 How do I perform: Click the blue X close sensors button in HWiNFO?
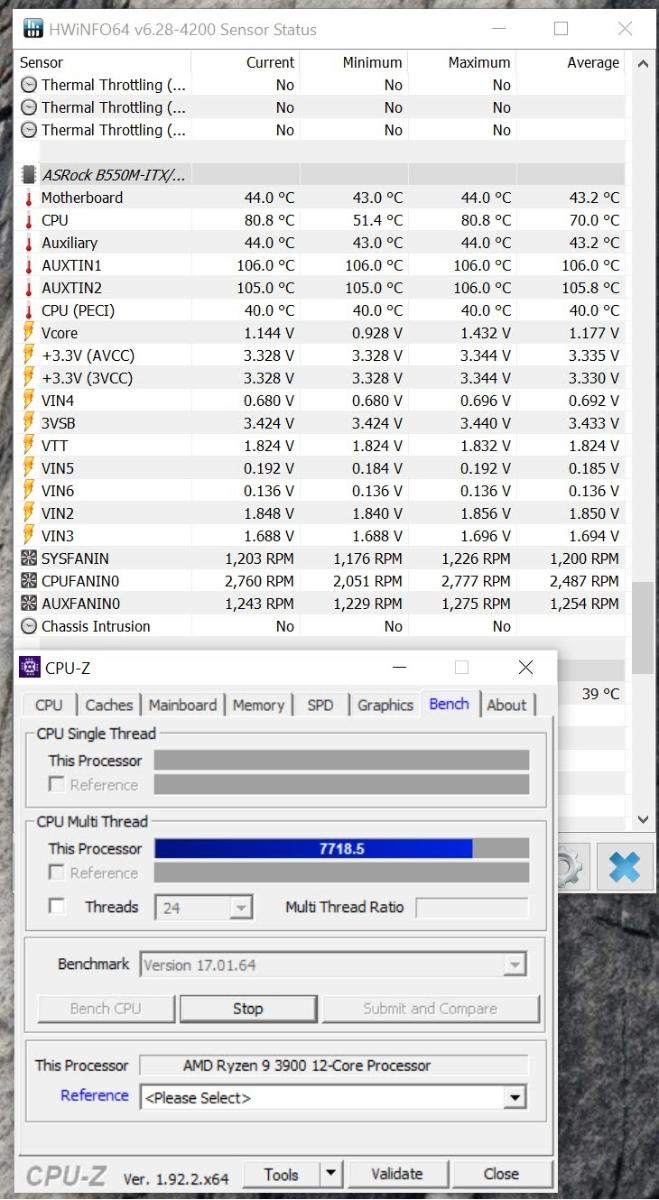point(624,866)
